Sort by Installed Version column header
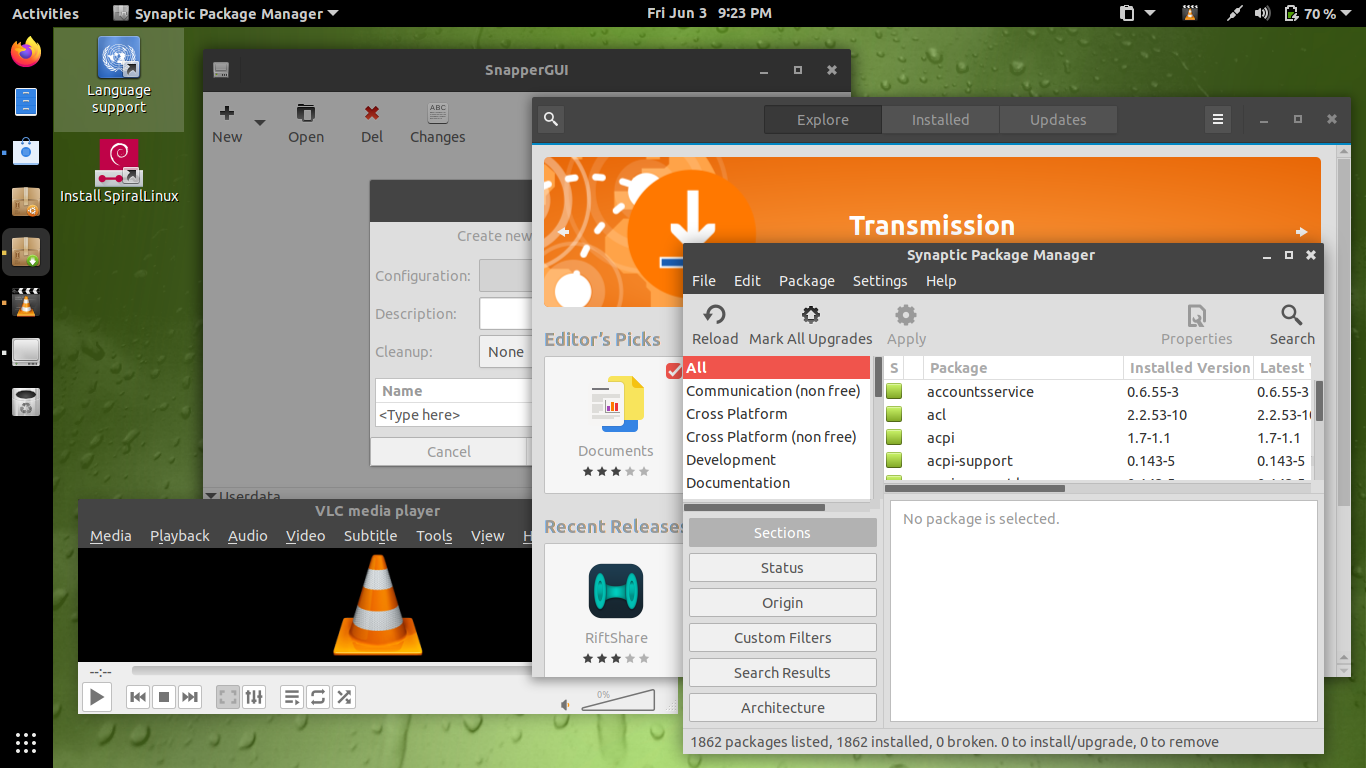Image resolution: width=1366 pixels, height=768 pixels. 1188,368
